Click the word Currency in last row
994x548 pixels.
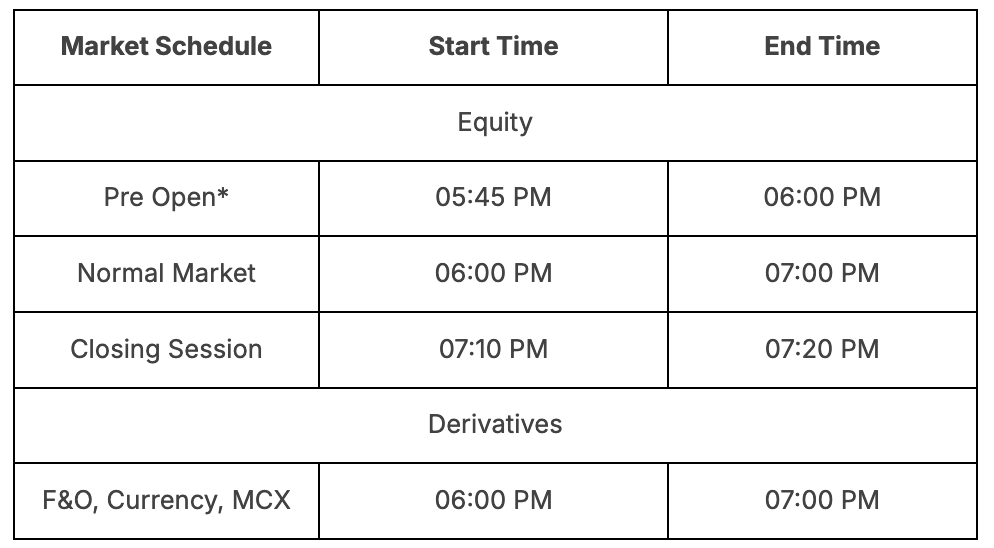162,500
